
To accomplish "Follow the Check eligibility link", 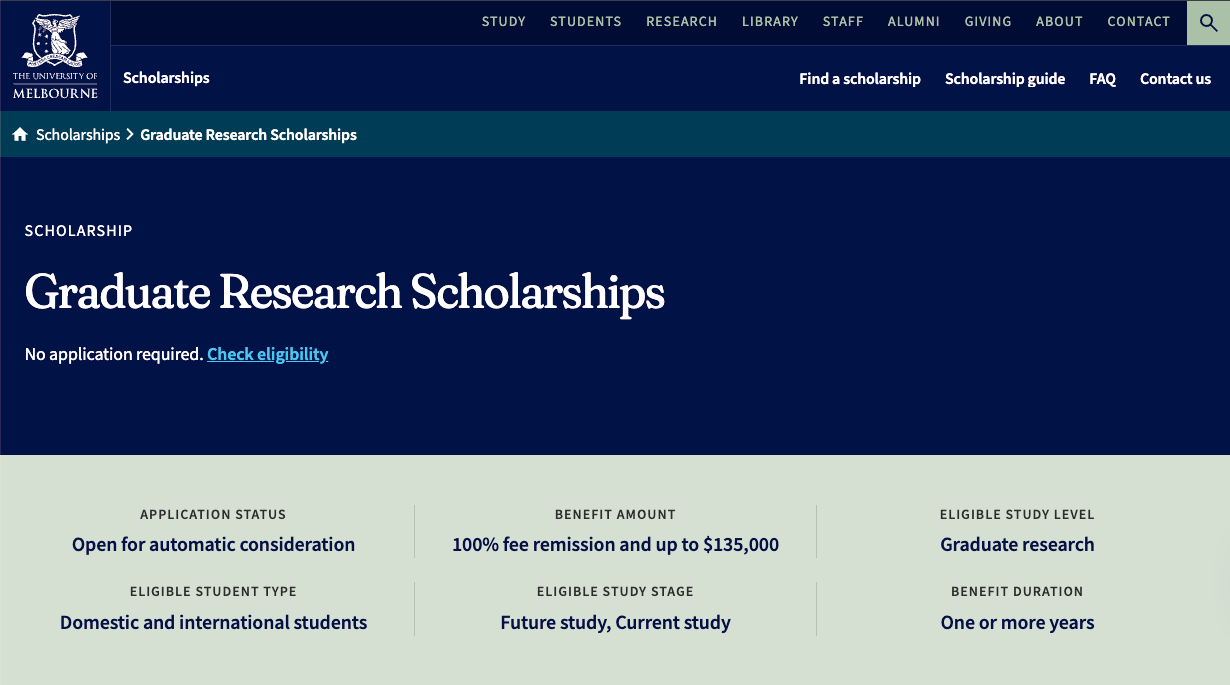I will [268, 354].
